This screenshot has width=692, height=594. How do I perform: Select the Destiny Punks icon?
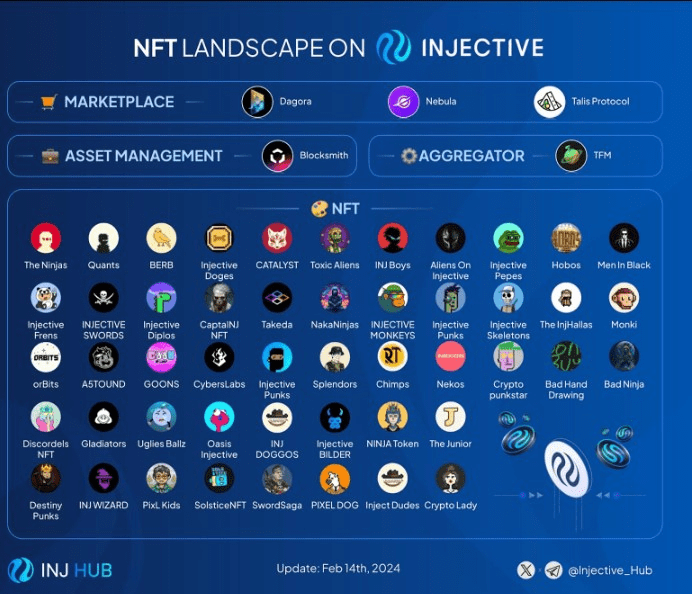point(46,479)
